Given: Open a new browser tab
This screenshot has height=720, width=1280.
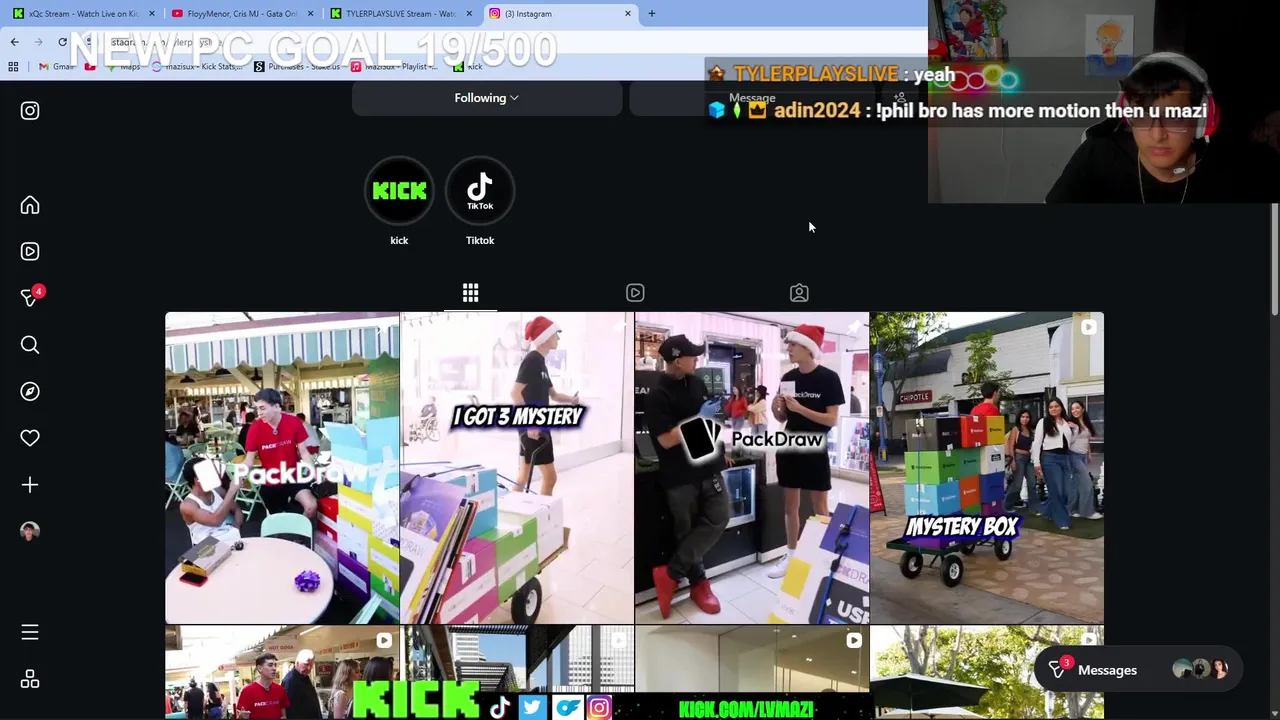Looking at the screenshot, I should click(x=652, y=14).
